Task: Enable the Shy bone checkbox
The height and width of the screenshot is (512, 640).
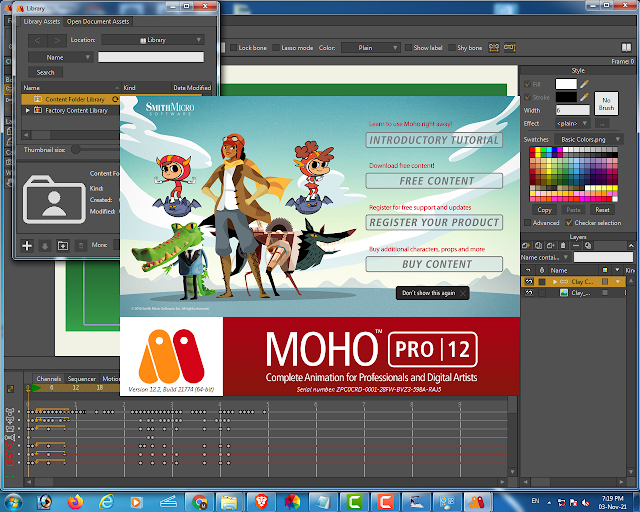Action: 452,48
